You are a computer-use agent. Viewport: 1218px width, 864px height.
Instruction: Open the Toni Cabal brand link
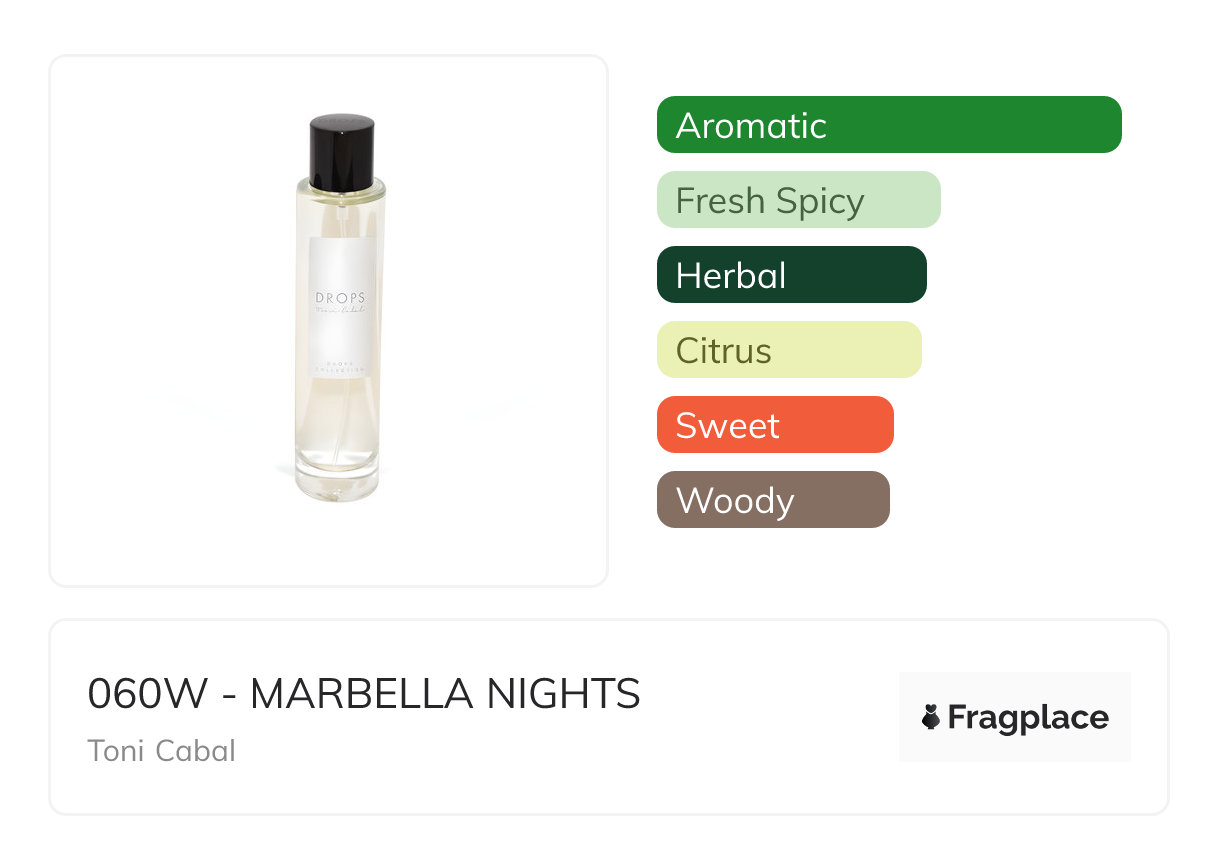coord(162,750)
